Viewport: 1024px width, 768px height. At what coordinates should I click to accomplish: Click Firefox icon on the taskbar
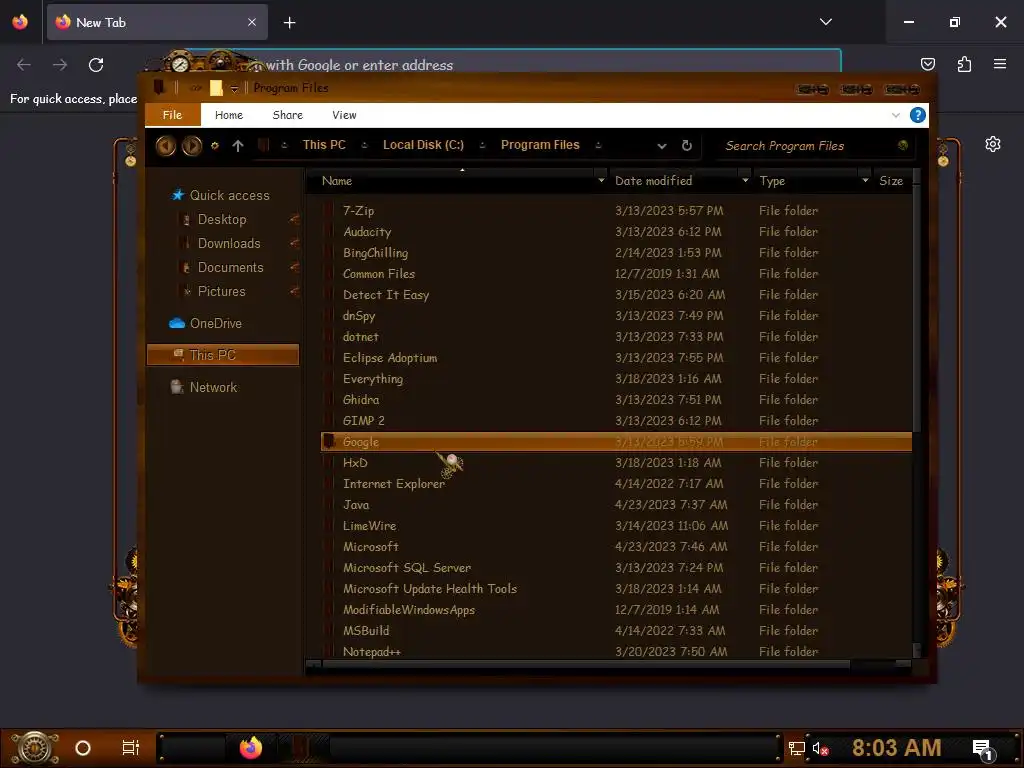point(251,748)
